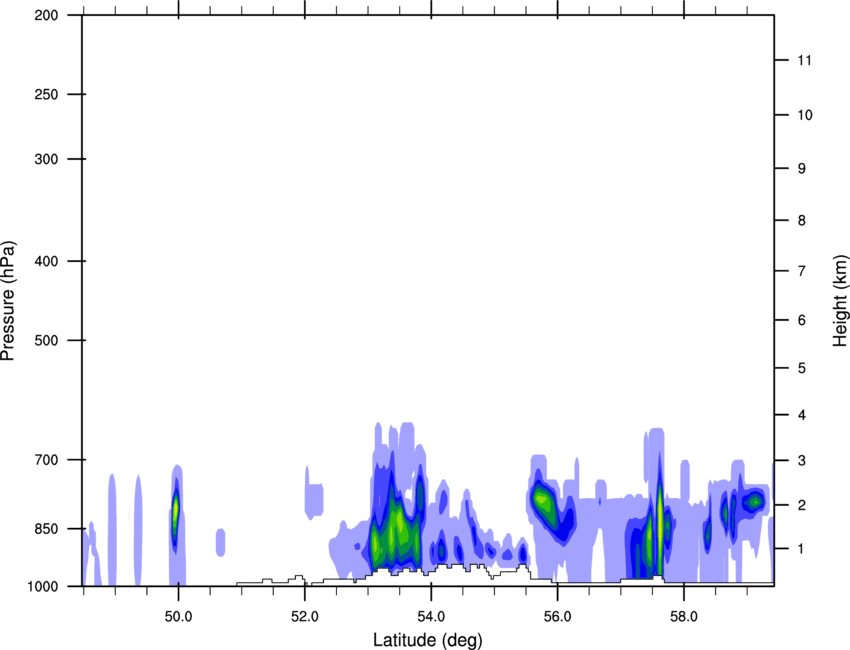Image resolution: width=850 pixels, height=650 pixels.
Task: Click the 'Latitude (deg)' axis title
Action: pos(427,640)
